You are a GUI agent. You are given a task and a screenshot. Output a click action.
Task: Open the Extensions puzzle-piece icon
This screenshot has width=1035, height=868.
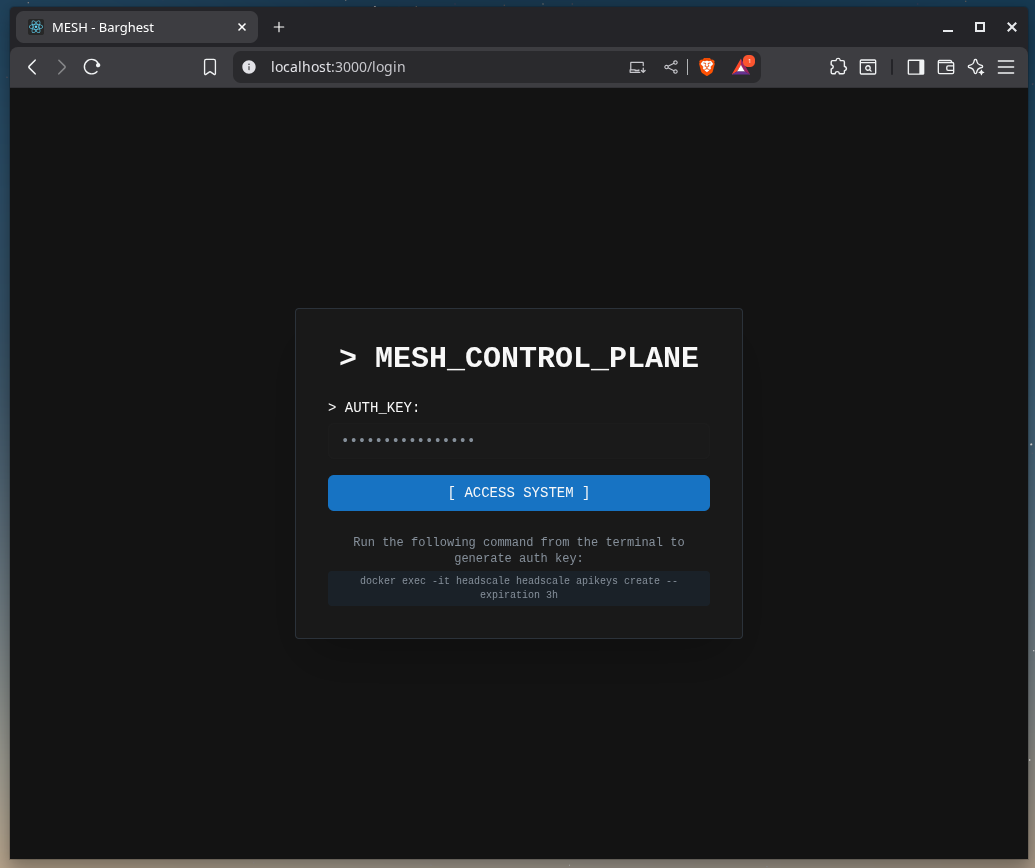tap(838, 67)
